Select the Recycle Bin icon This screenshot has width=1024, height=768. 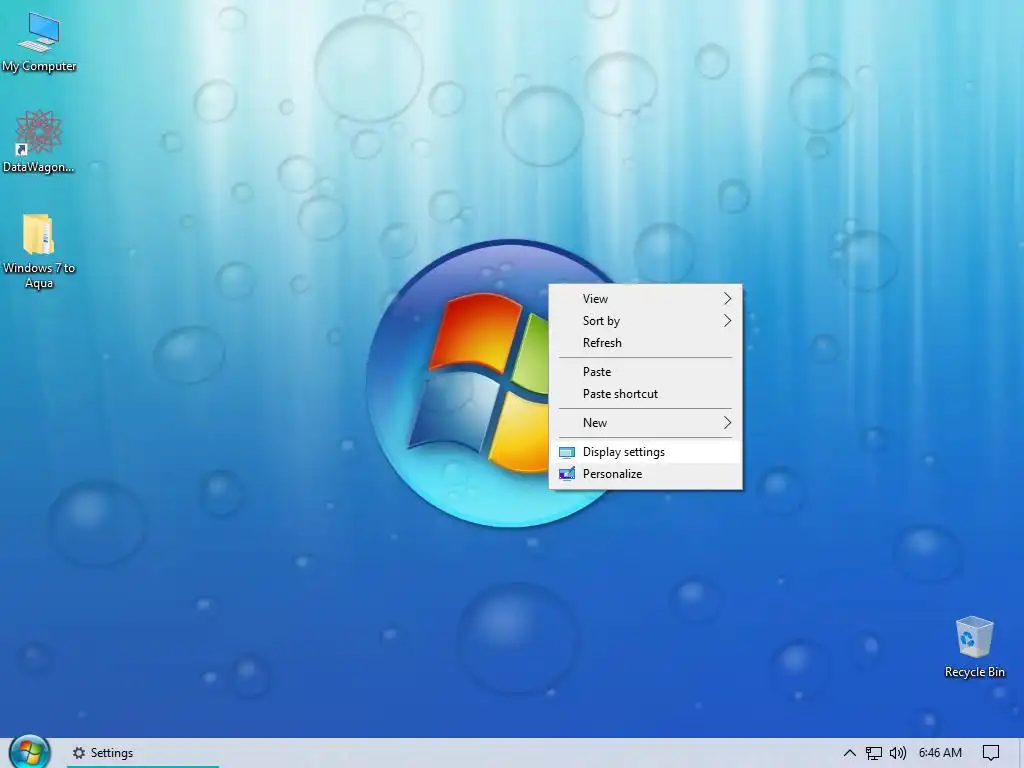point(974,647)
